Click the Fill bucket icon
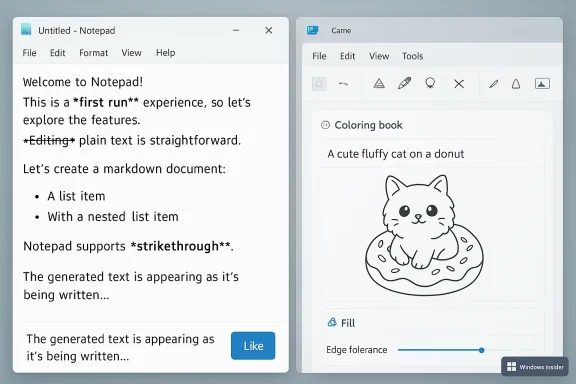Image resolution: width=576 pixels, height=384 pixels. click(x=332, y=322)
